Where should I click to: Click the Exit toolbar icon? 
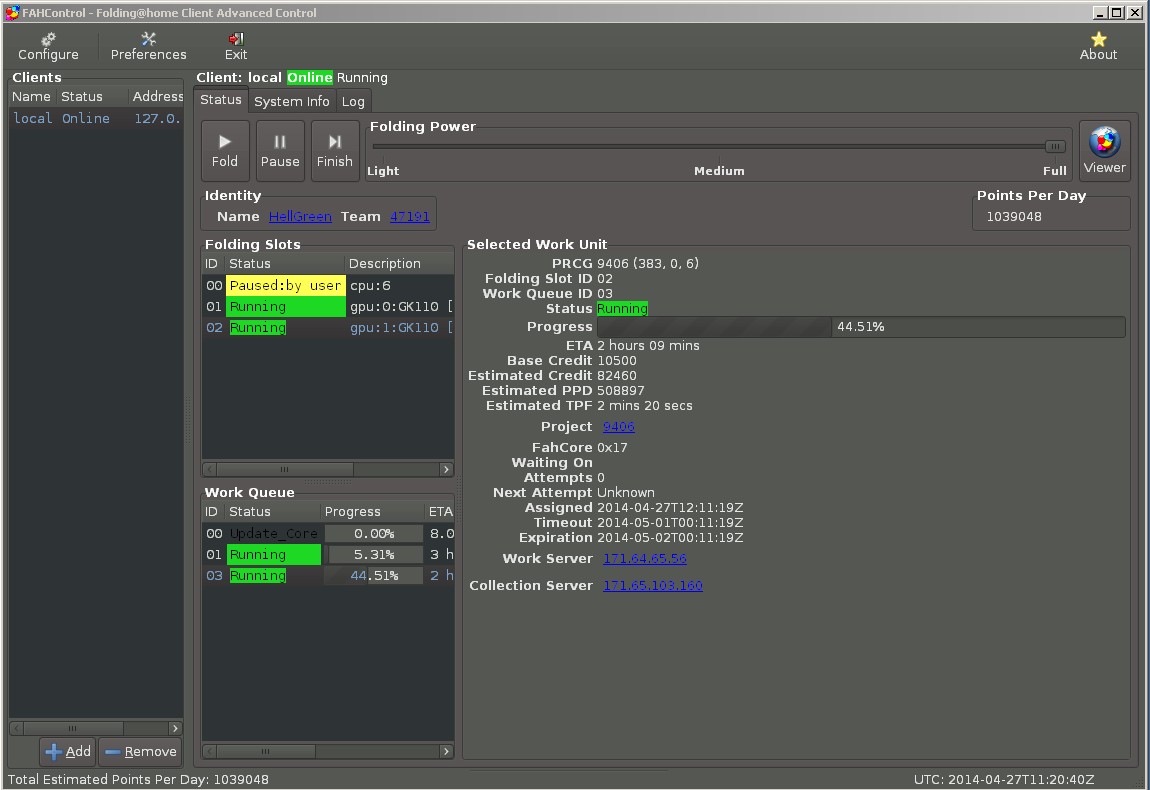point(235,47)
